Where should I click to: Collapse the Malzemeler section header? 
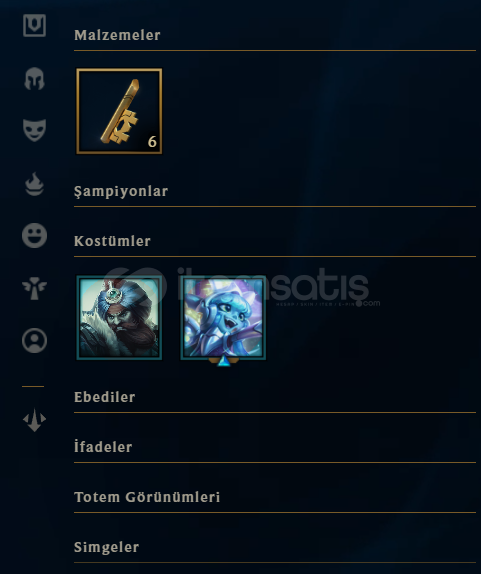(x=117, y=35)
